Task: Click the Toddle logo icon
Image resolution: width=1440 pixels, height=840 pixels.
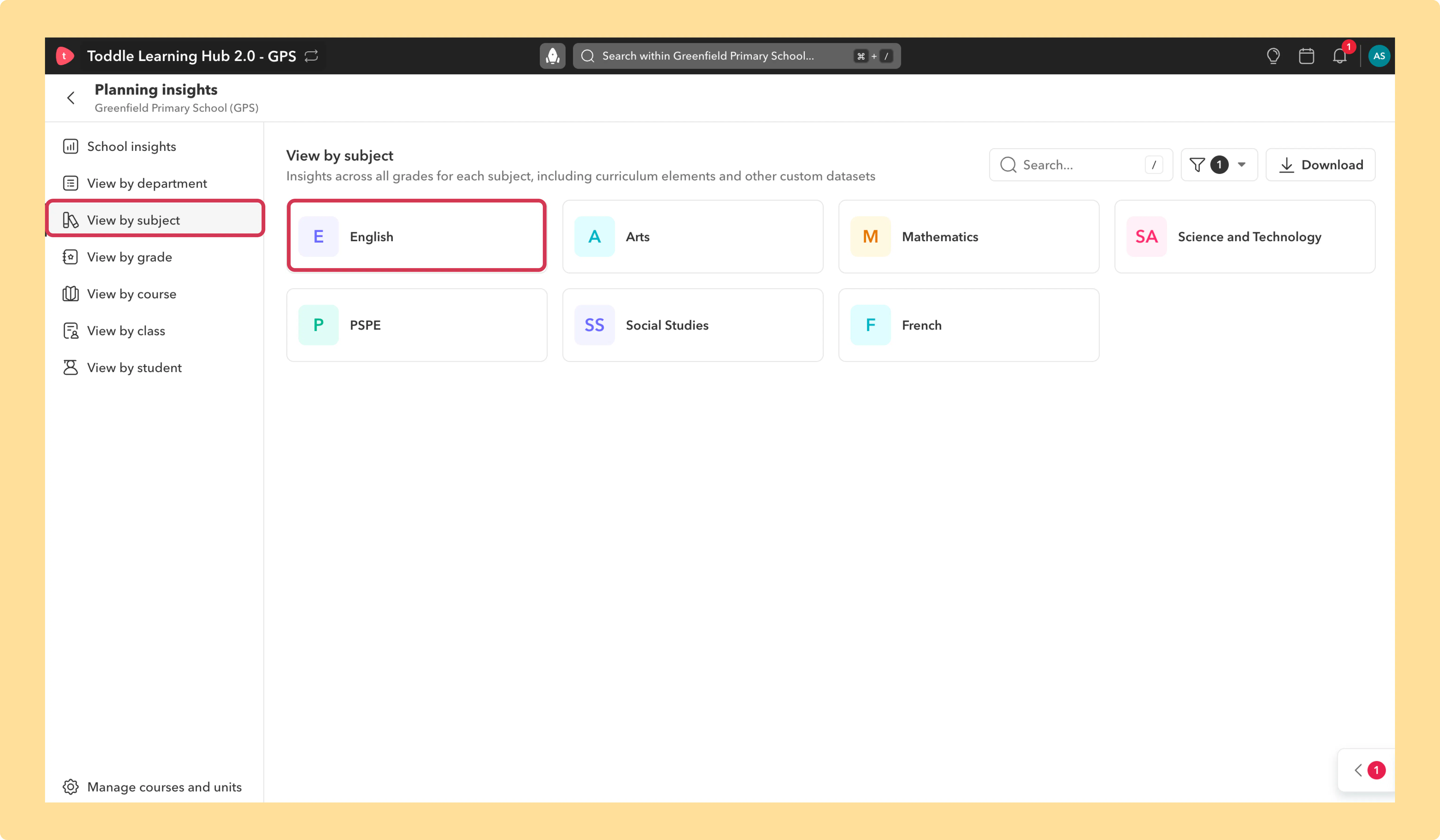Action: point(65,56)
